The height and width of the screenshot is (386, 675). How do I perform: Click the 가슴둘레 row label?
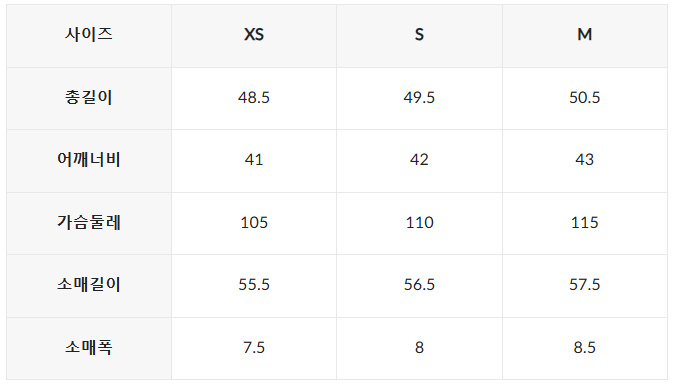click(x=89, y=222)
